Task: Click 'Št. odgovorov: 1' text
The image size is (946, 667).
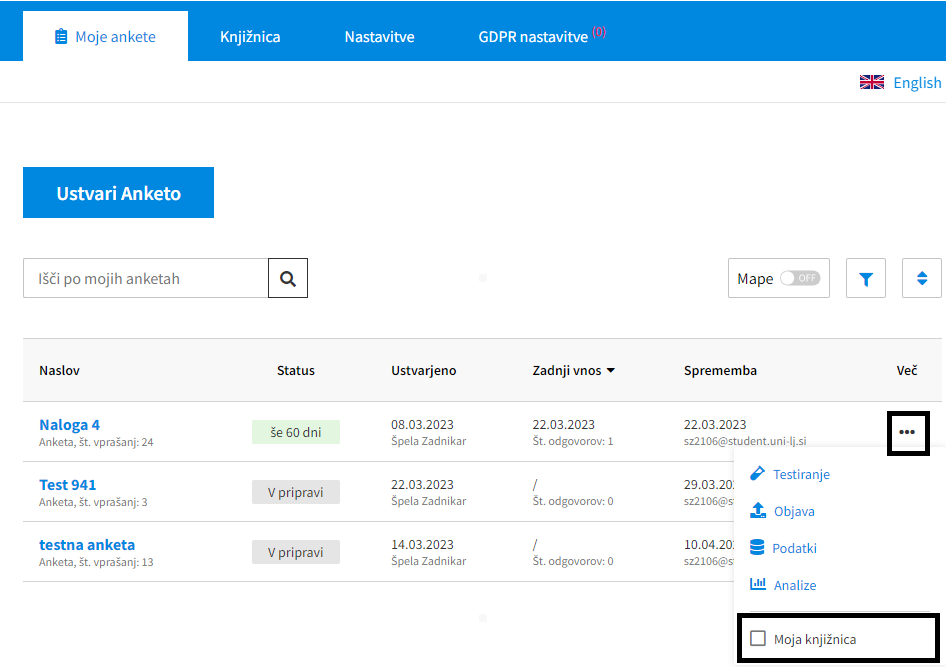Action: (x=573, y=441)
